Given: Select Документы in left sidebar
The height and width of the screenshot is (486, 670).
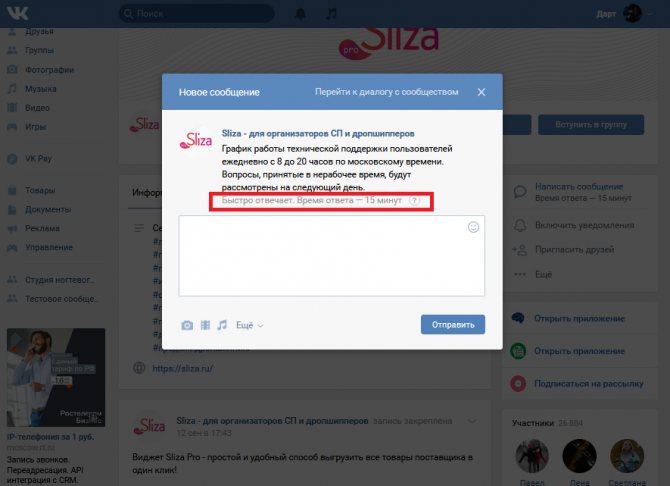Looking at the screenshot, I should click(48, 209).
